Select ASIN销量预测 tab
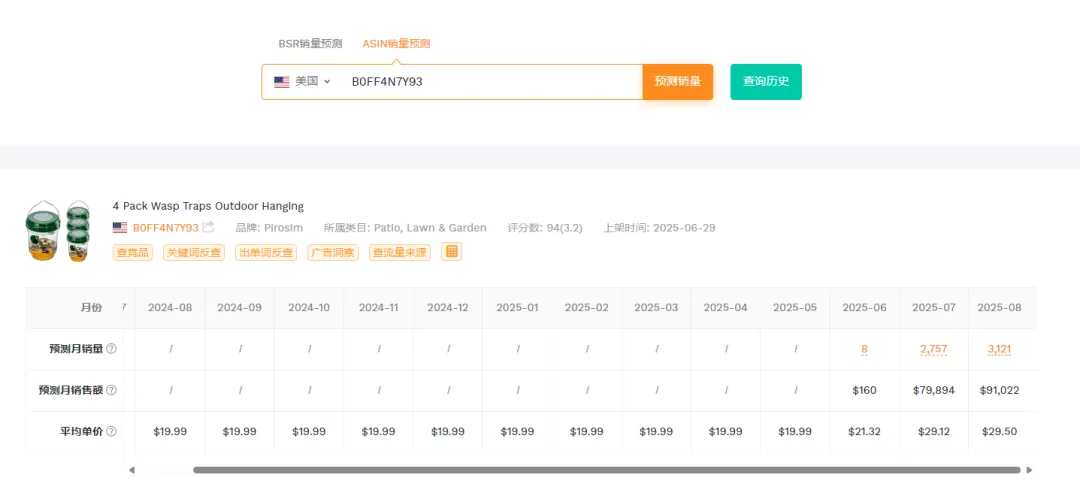Image resolution: width=1080 pixels, height=487 pixels. (396, 43)
